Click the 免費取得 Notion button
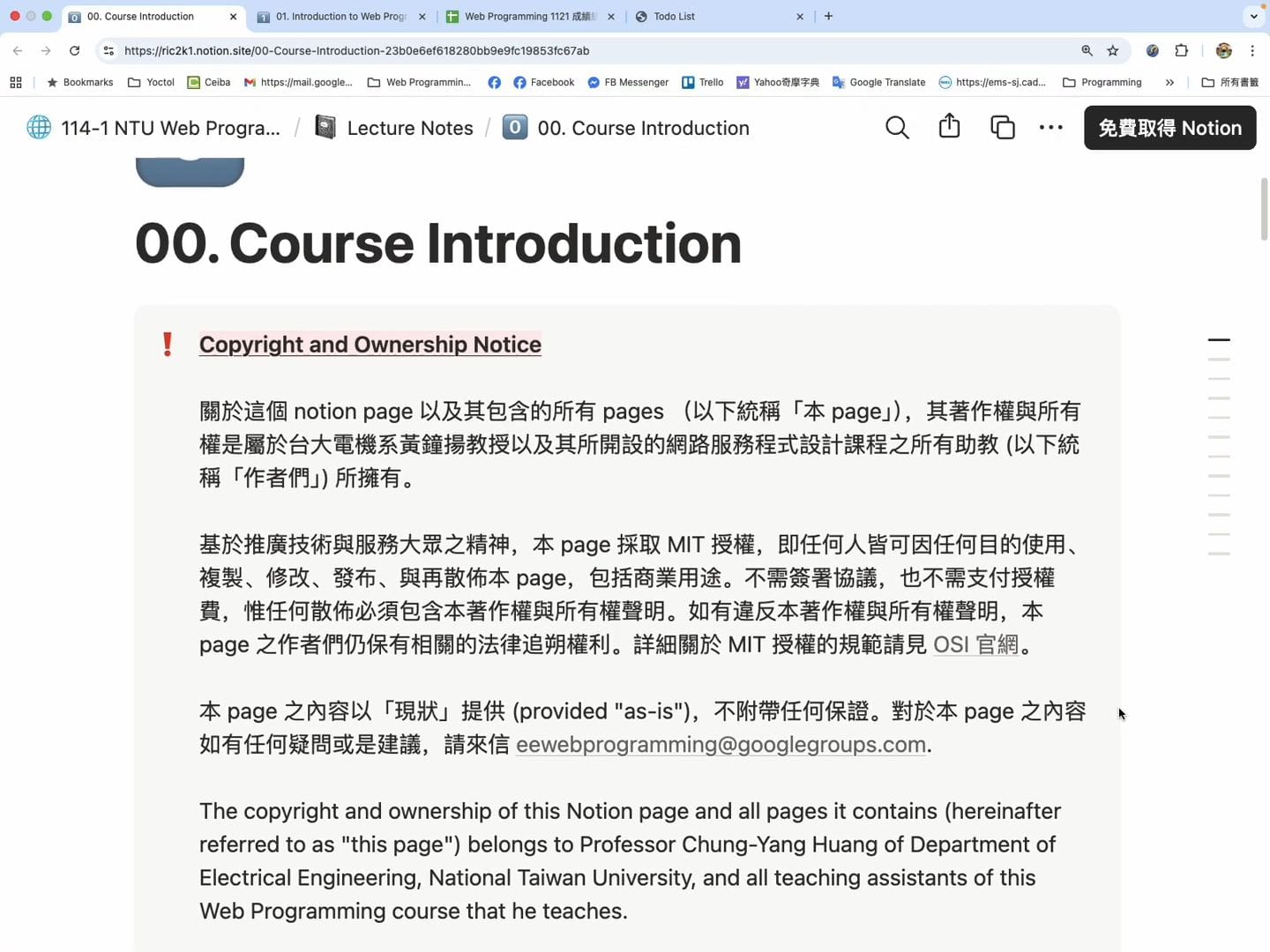 point(1169,128)
